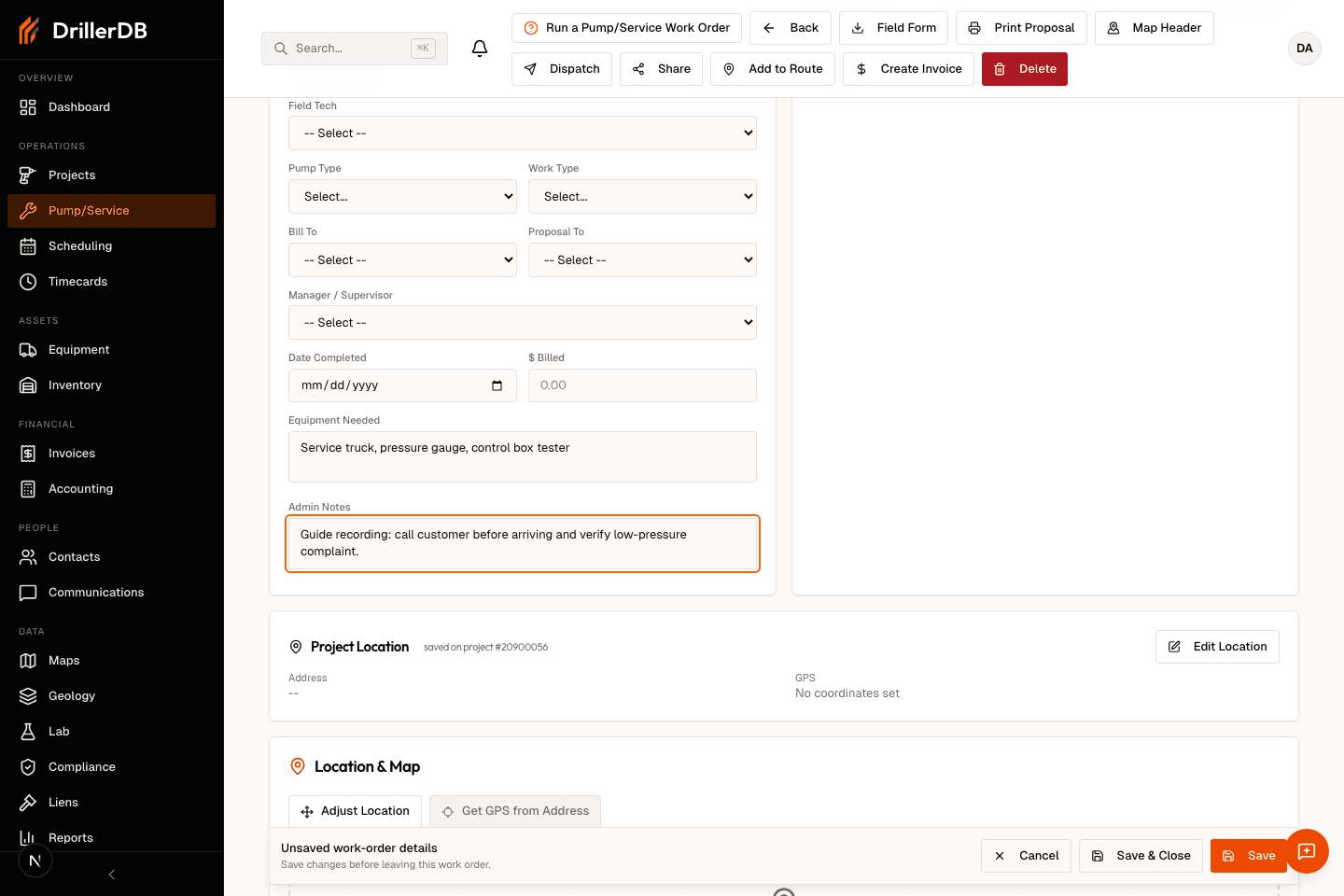Cancel unsaved work-order changes

point(1026,856)
